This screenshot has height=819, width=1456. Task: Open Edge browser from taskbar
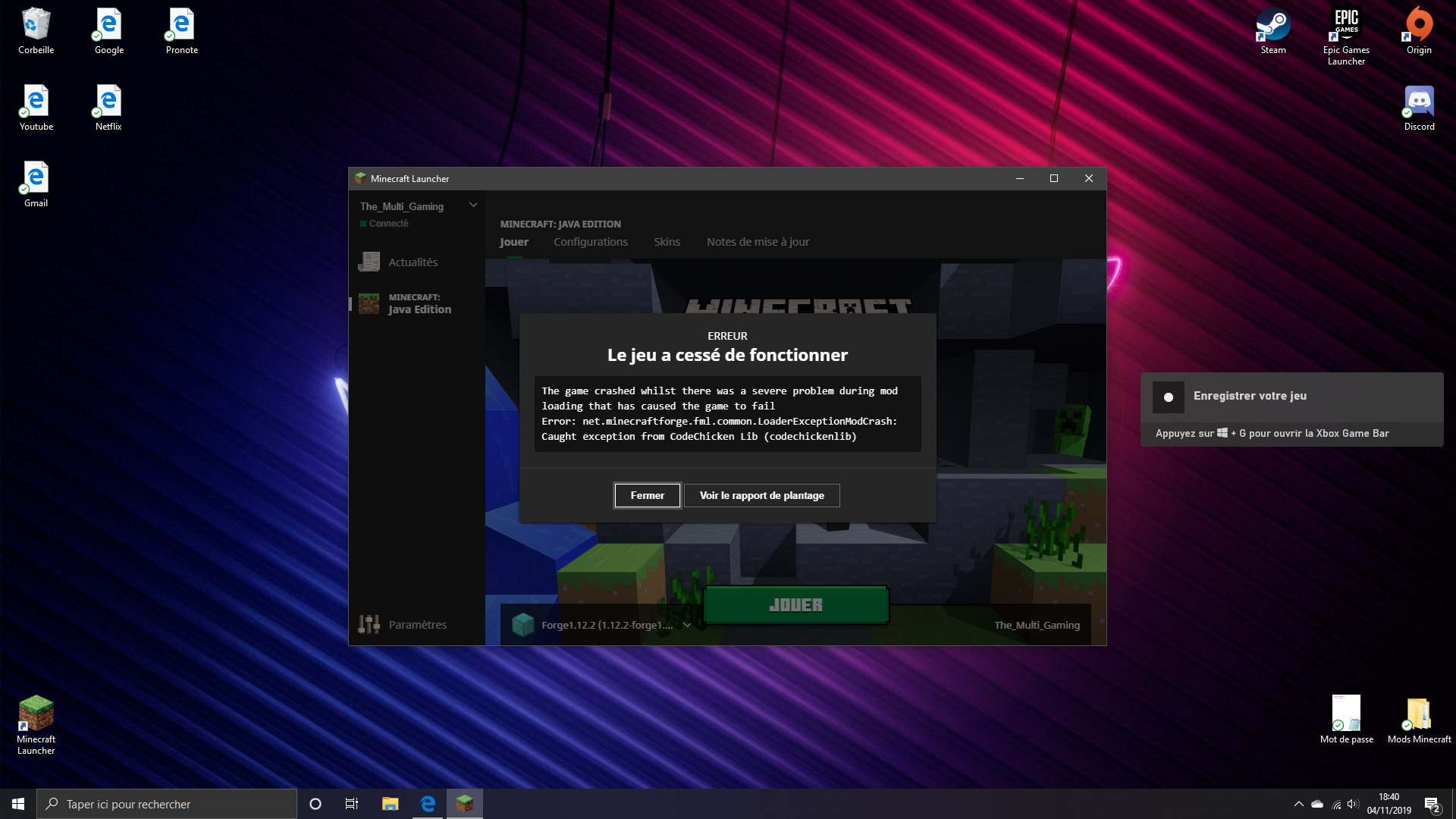tap(428, 804)
